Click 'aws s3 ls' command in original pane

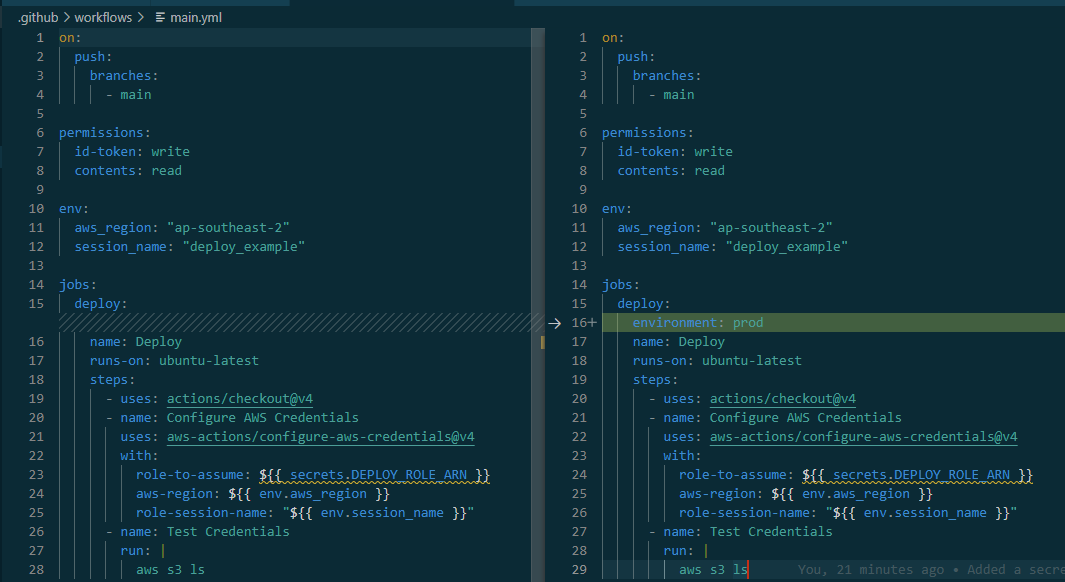coord(170,570)
